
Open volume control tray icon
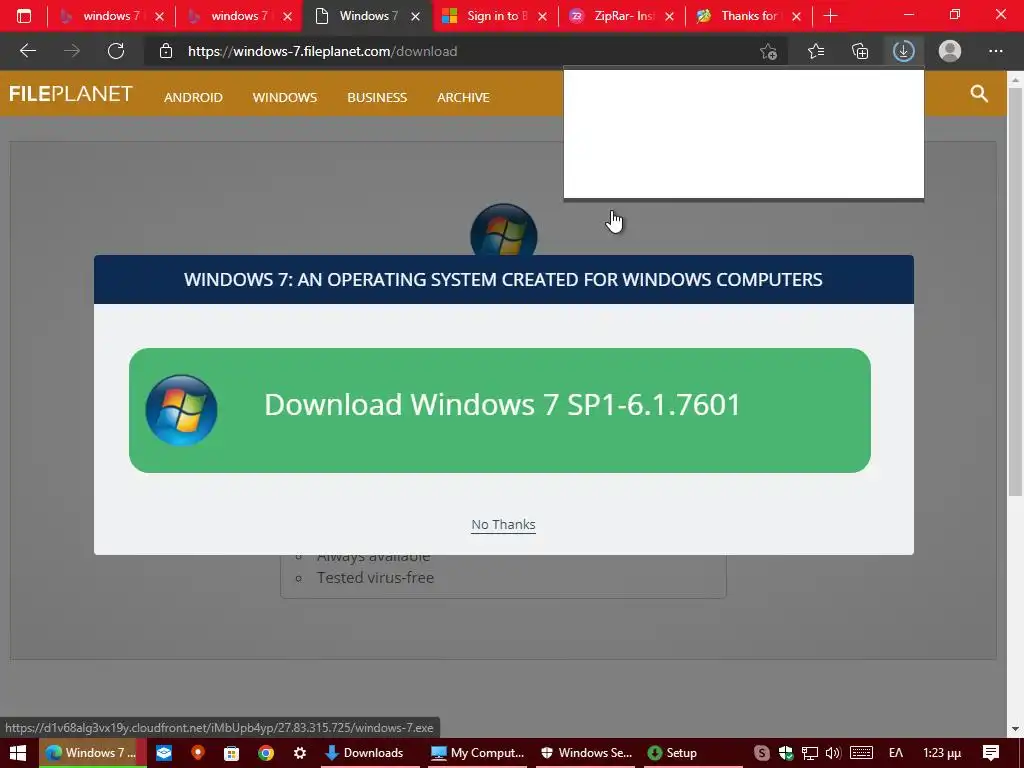(833, 753)
